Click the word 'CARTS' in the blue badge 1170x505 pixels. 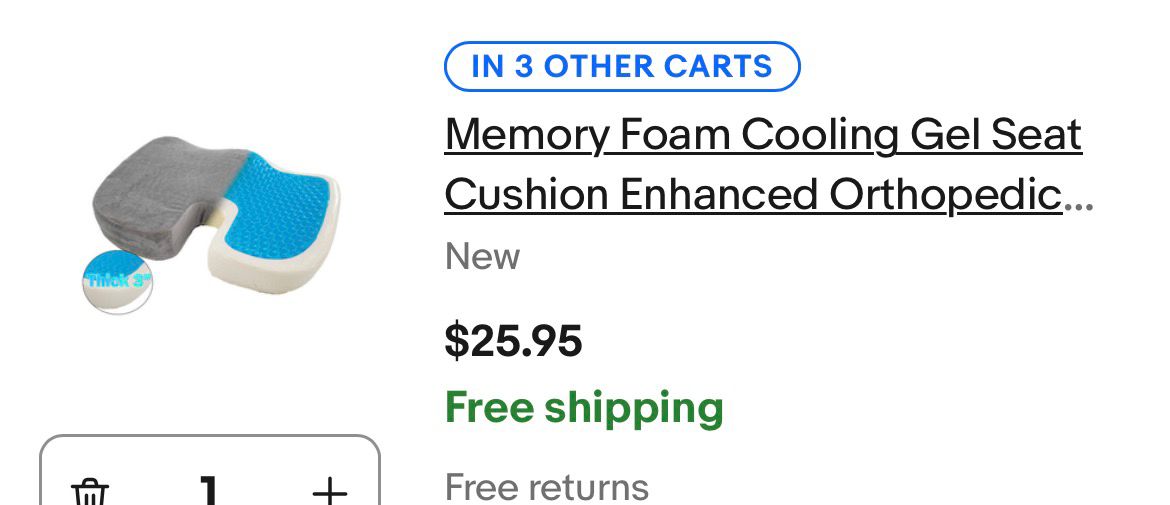coord(715,67)
